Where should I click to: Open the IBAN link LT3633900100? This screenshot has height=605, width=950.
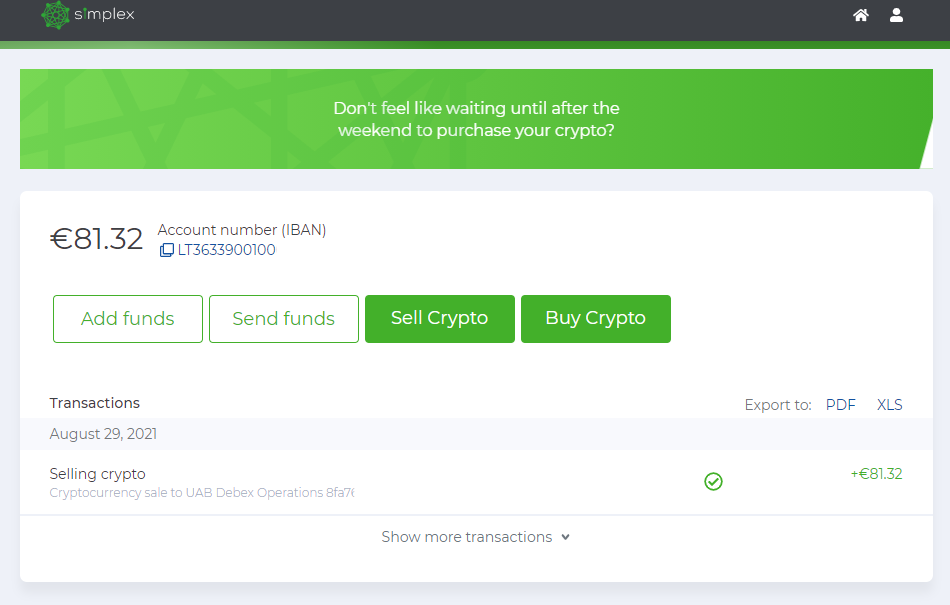[226, 250]
